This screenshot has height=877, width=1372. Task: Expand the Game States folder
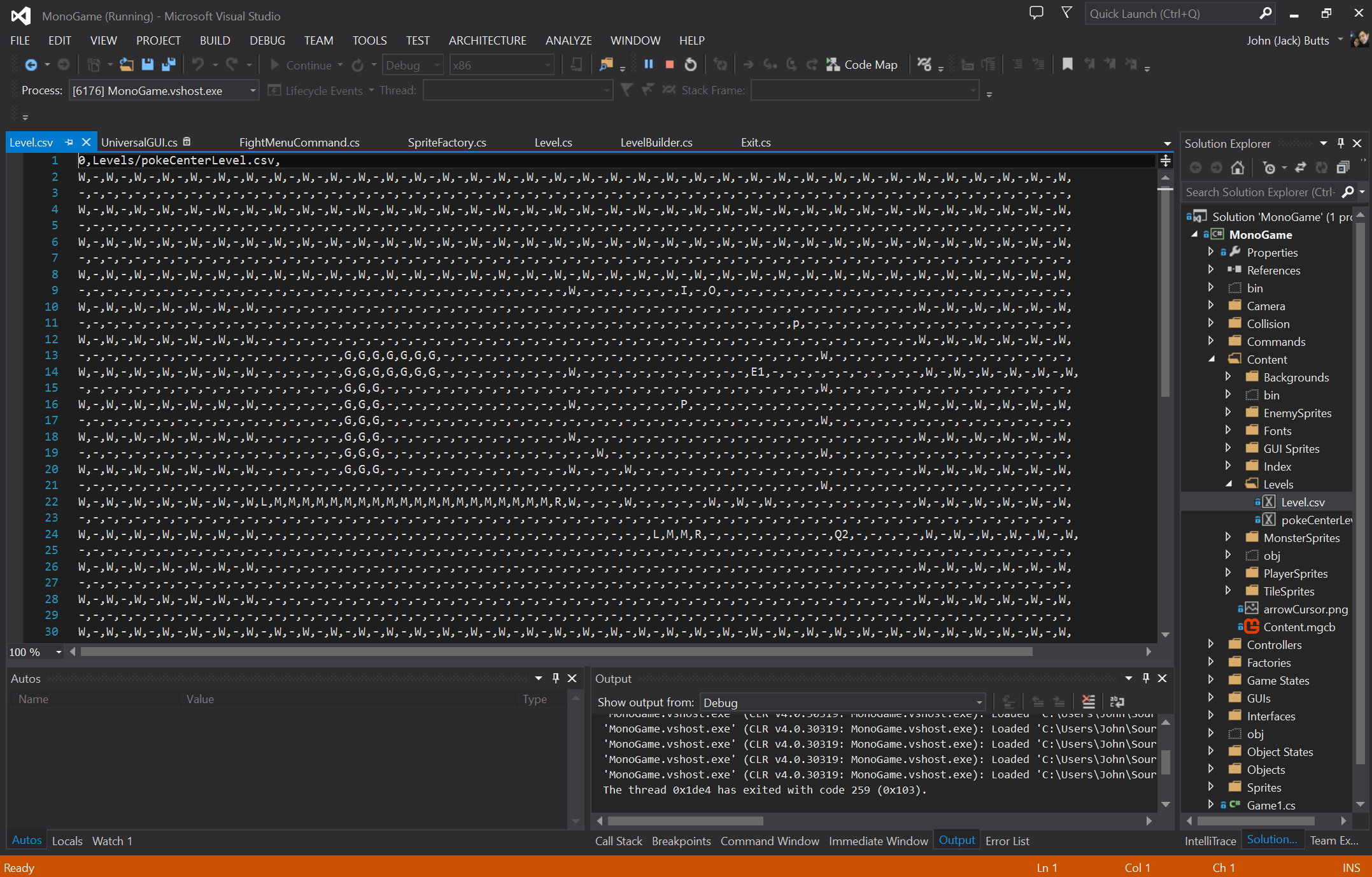(x=1211, y=680)
